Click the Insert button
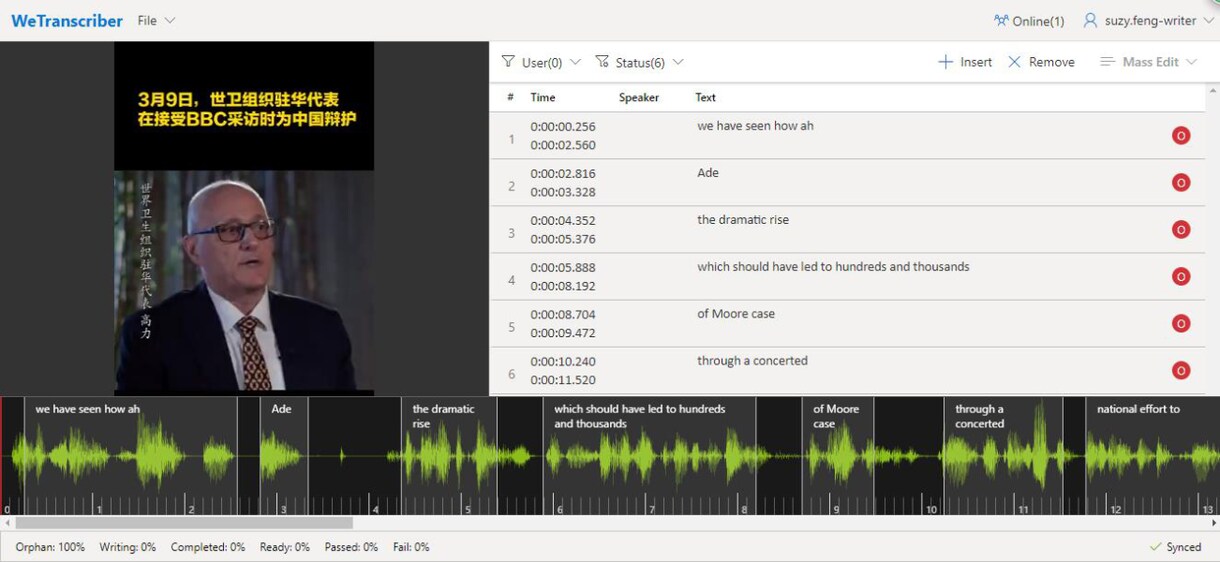This screenshot has height=562, width=1220. (x=965, y=62)
